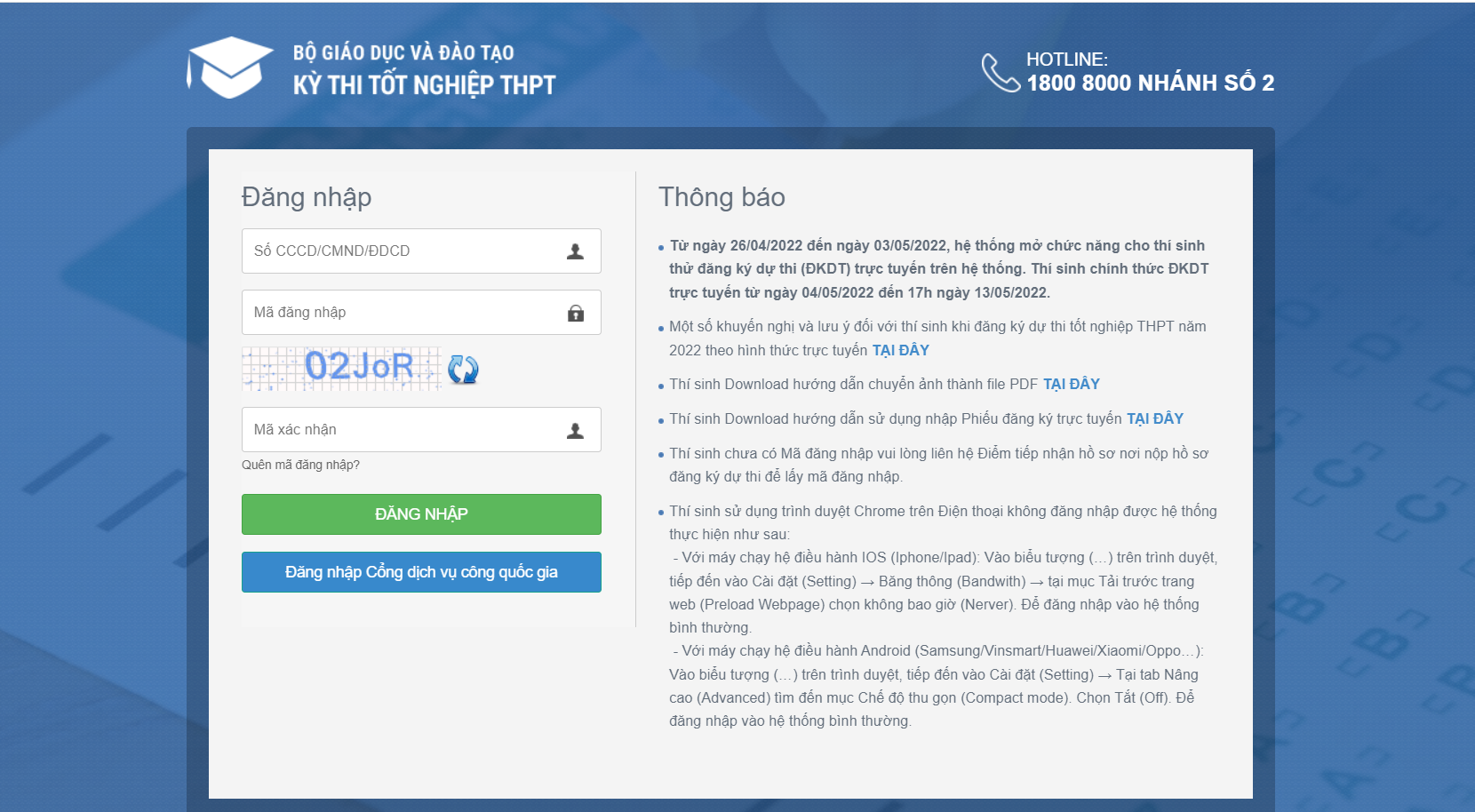This screenshot has width=1475, height=812.
Task: Open TẠI ĐÂY link for PDF conversion guide
Action: [1071, 384]
